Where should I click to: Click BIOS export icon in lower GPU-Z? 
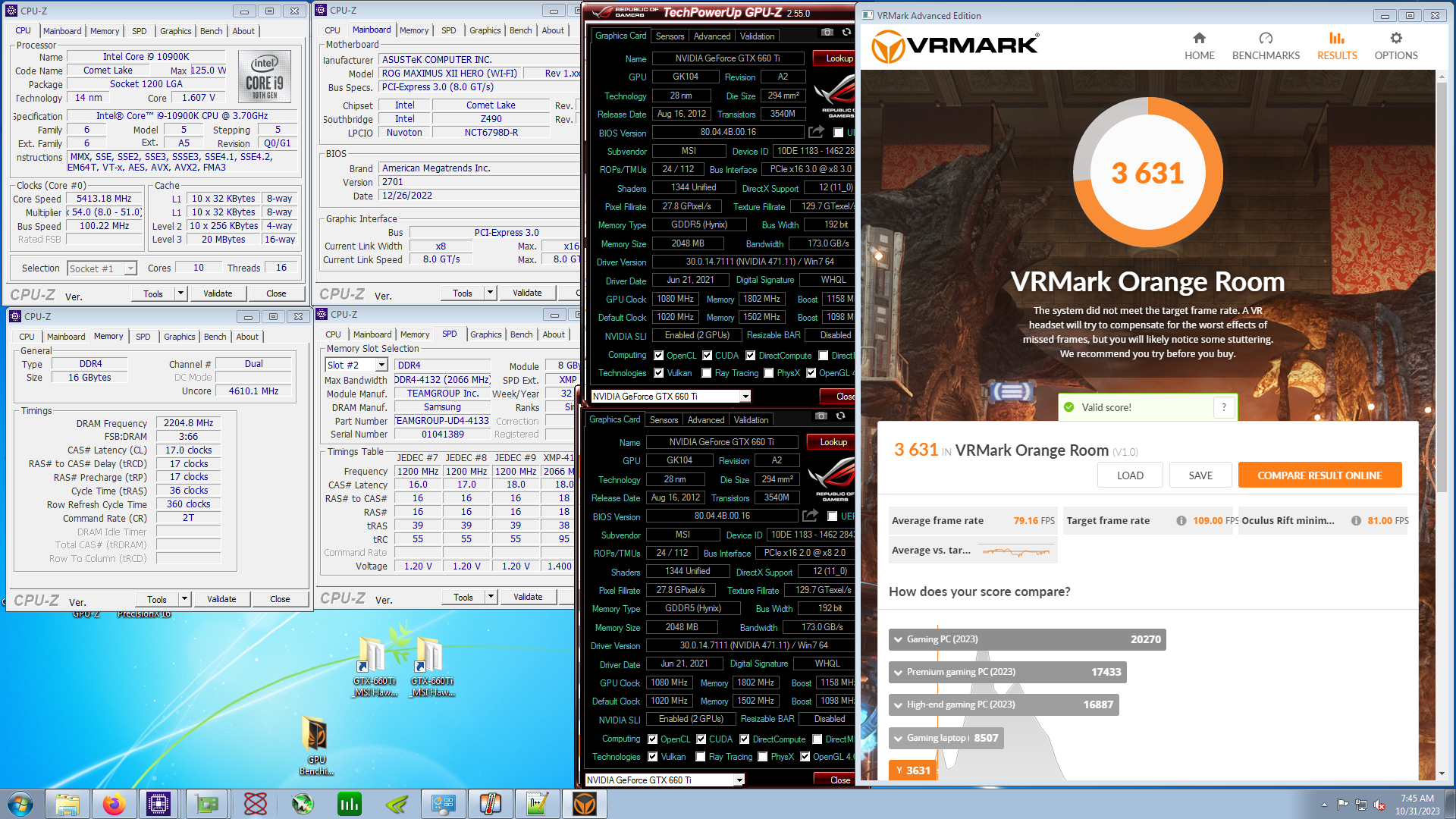pos(810,516)
